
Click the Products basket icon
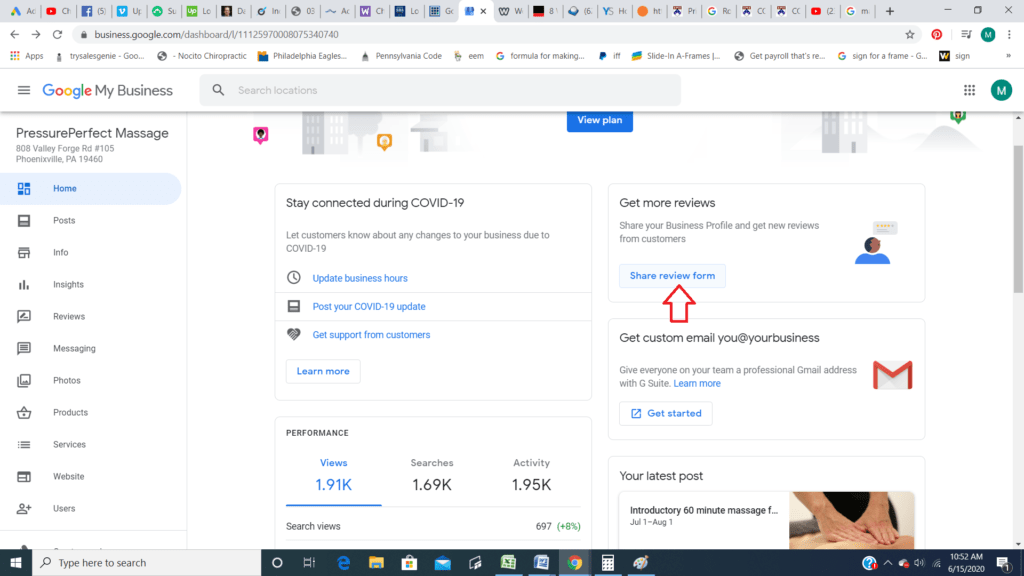[24, 412]
